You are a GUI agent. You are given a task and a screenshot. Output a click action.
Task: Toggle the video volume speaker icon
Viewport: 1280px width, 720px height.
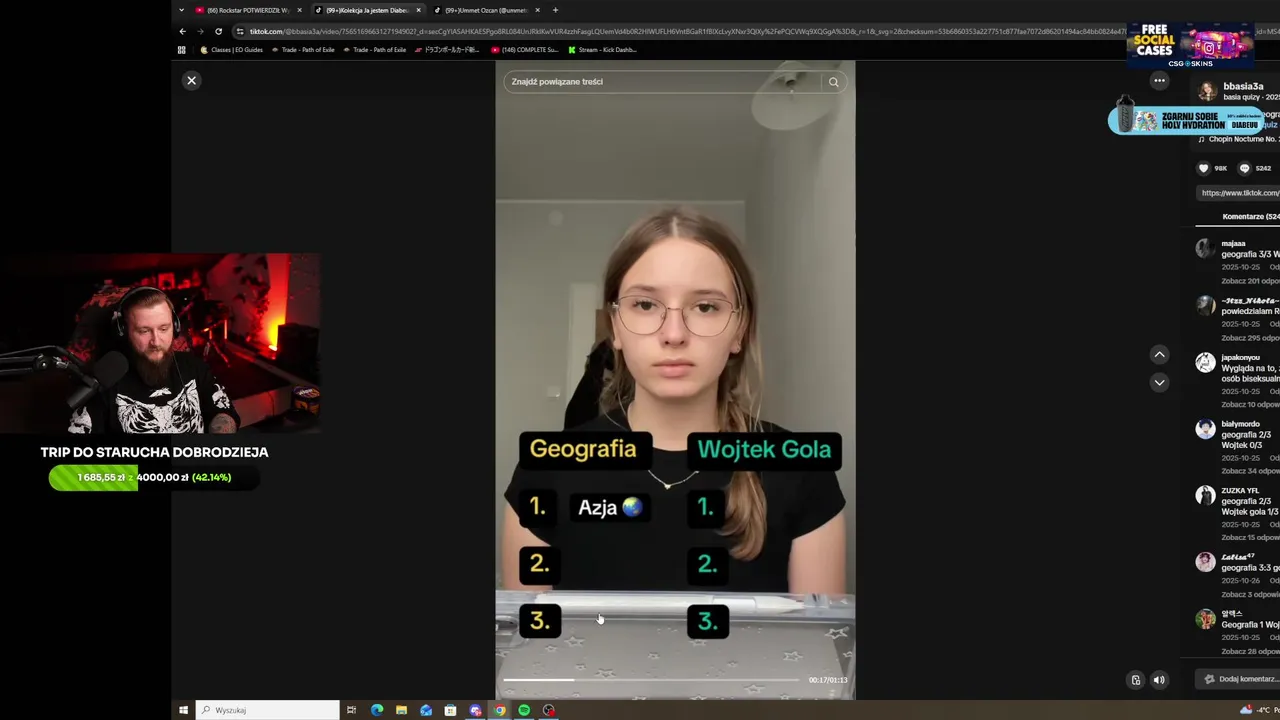click(1159, 680)
